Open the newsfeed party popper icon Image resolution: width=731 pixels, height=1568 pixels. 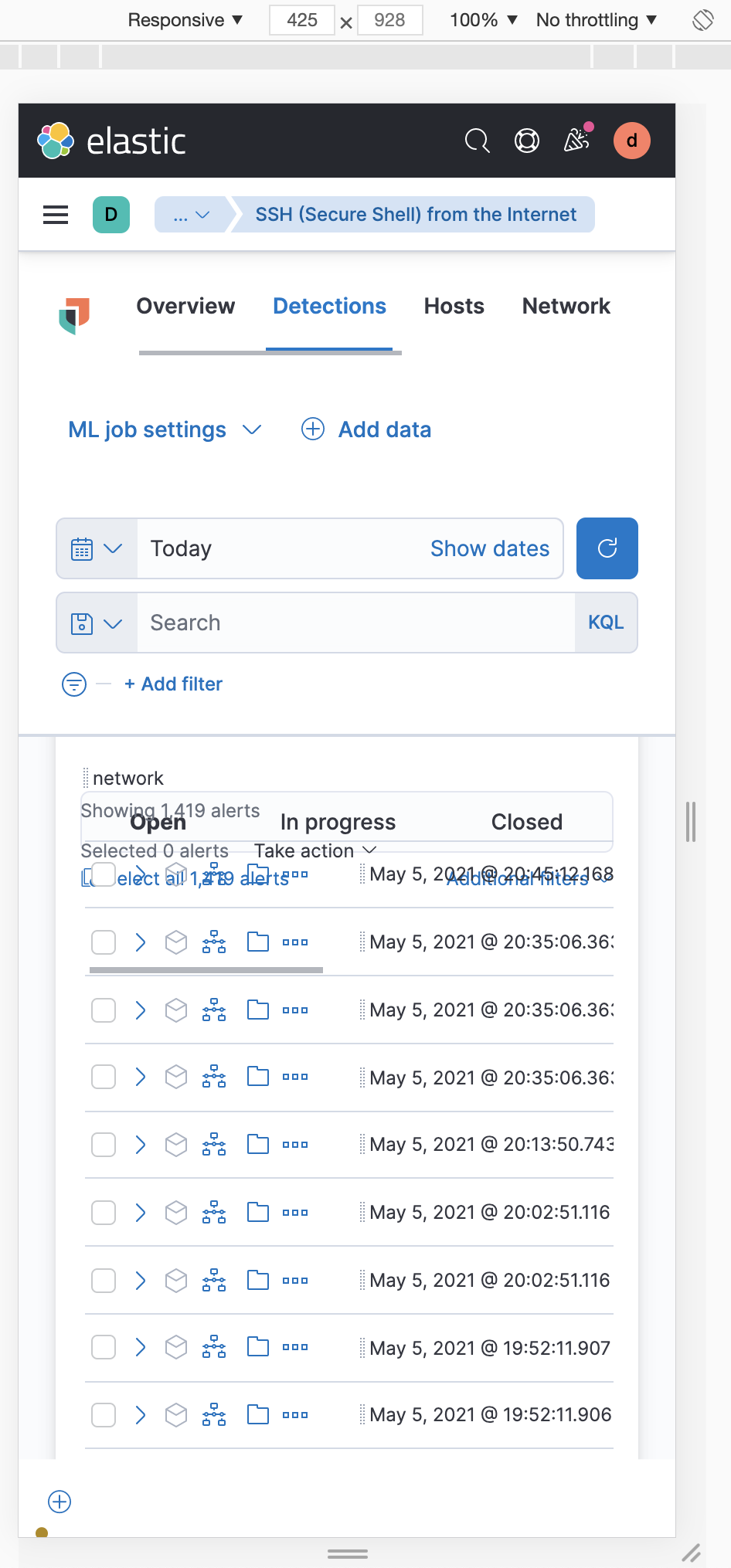[577, 140]
